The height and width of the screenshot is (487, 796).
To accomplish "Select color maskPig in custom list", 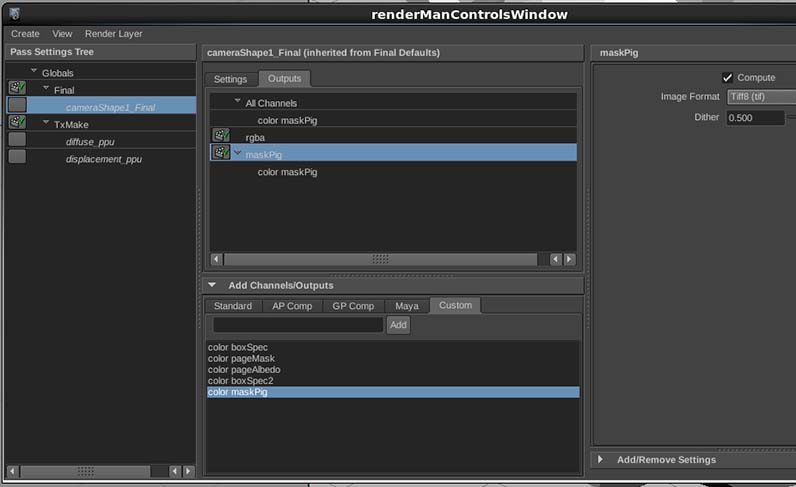I will 393,392.
